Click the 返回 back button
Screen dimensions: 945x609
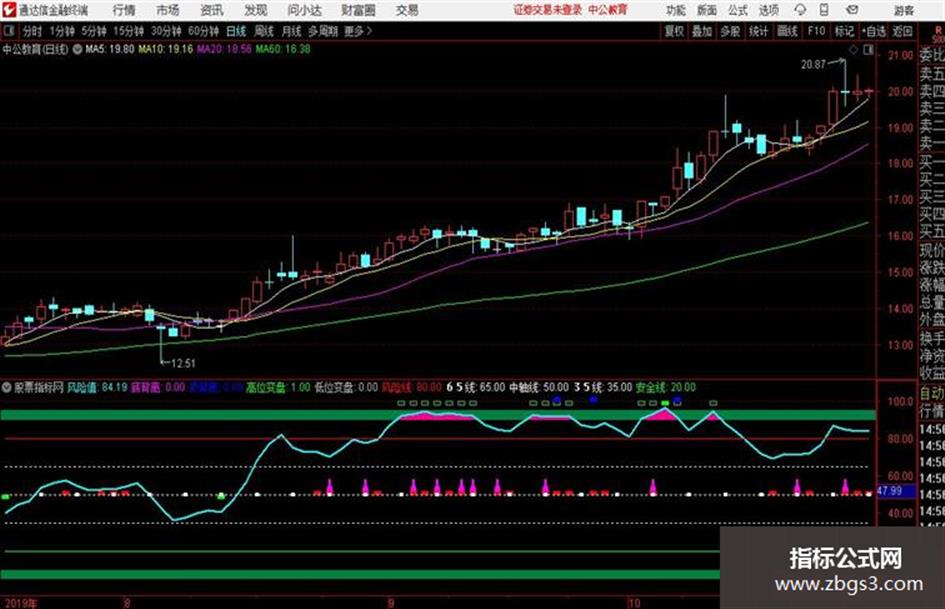pos(902,31)
